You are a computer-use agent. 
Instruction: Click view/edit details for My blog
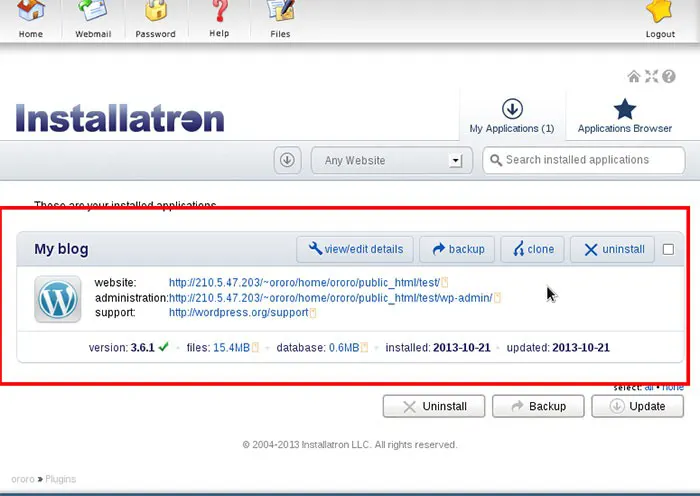click(x=355, y=249)
